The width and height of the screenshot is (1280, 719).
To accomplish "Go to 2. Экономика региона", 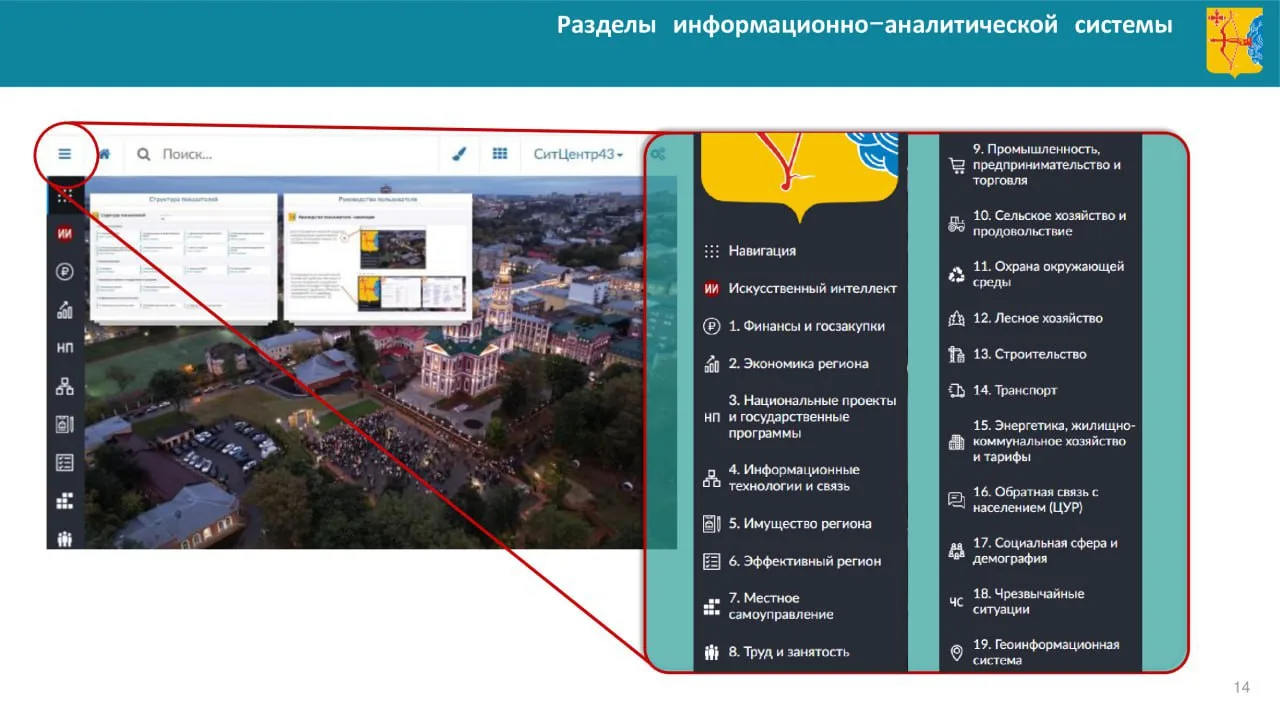I will pyautogui.click(x=798, y=364).
